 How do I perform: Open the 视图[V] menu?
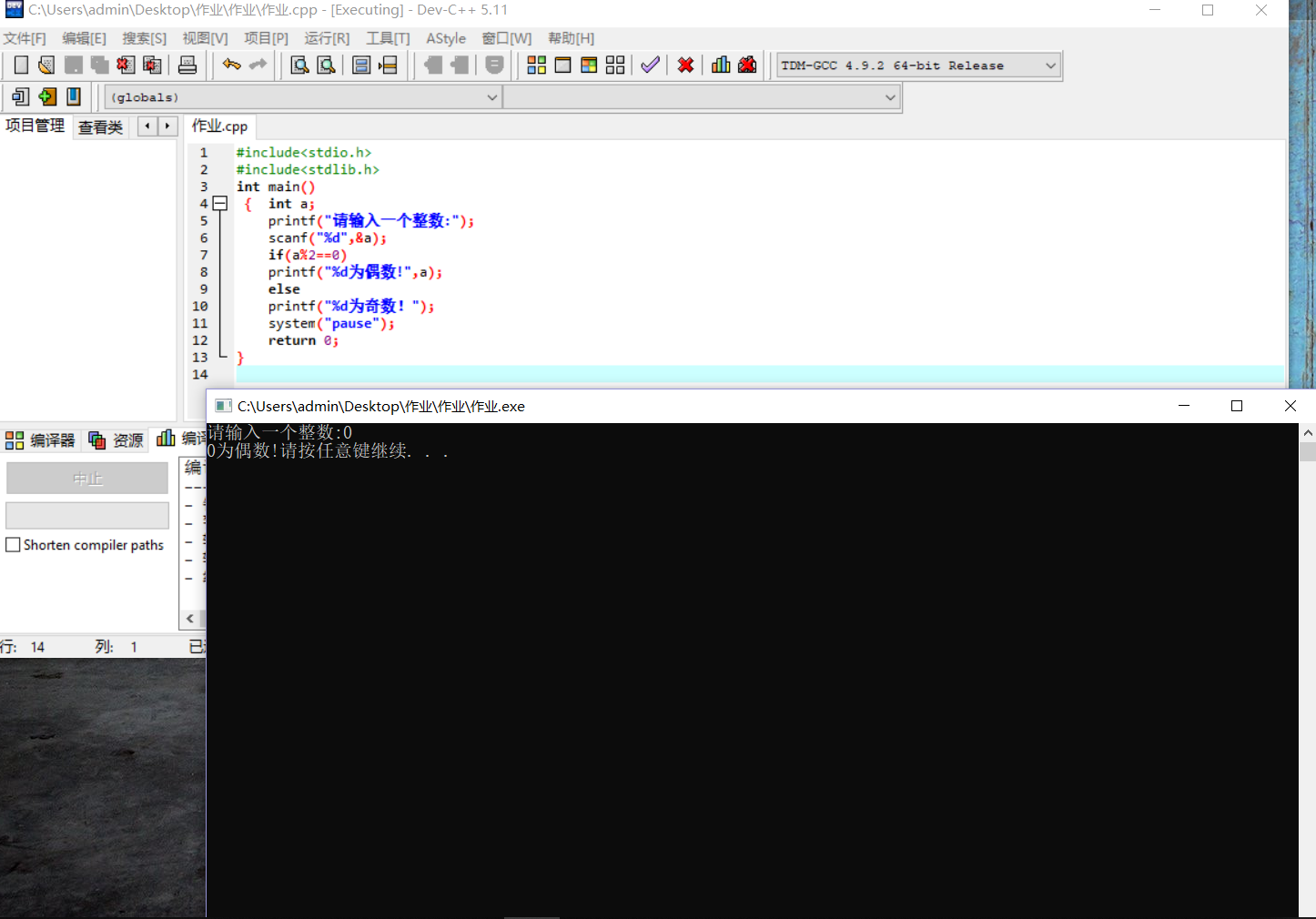[206, 38]
